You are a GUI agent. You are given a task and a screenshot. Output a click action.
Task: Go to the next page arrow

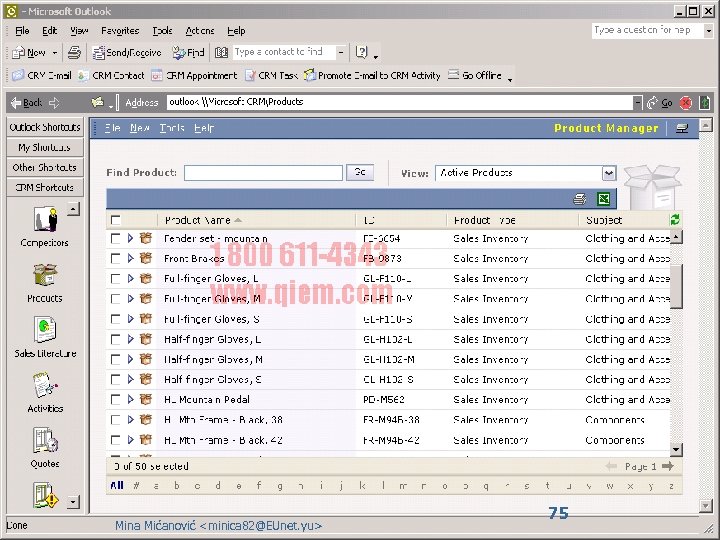coord(668,467)
